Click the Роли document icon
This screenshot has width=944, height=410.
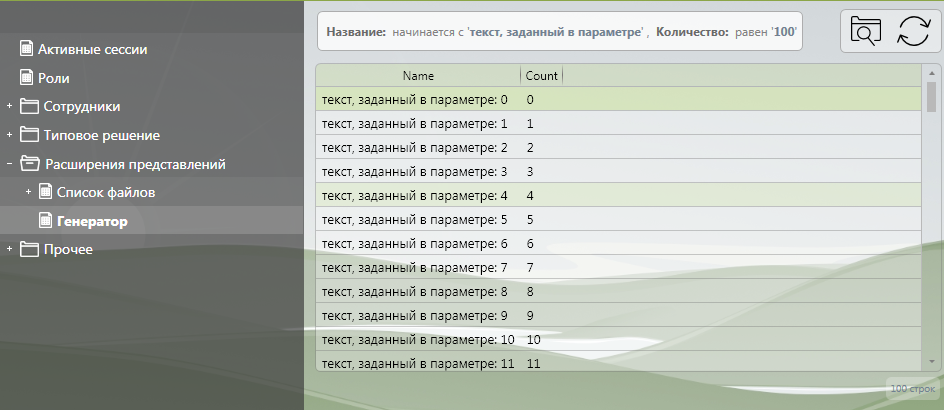27,77
